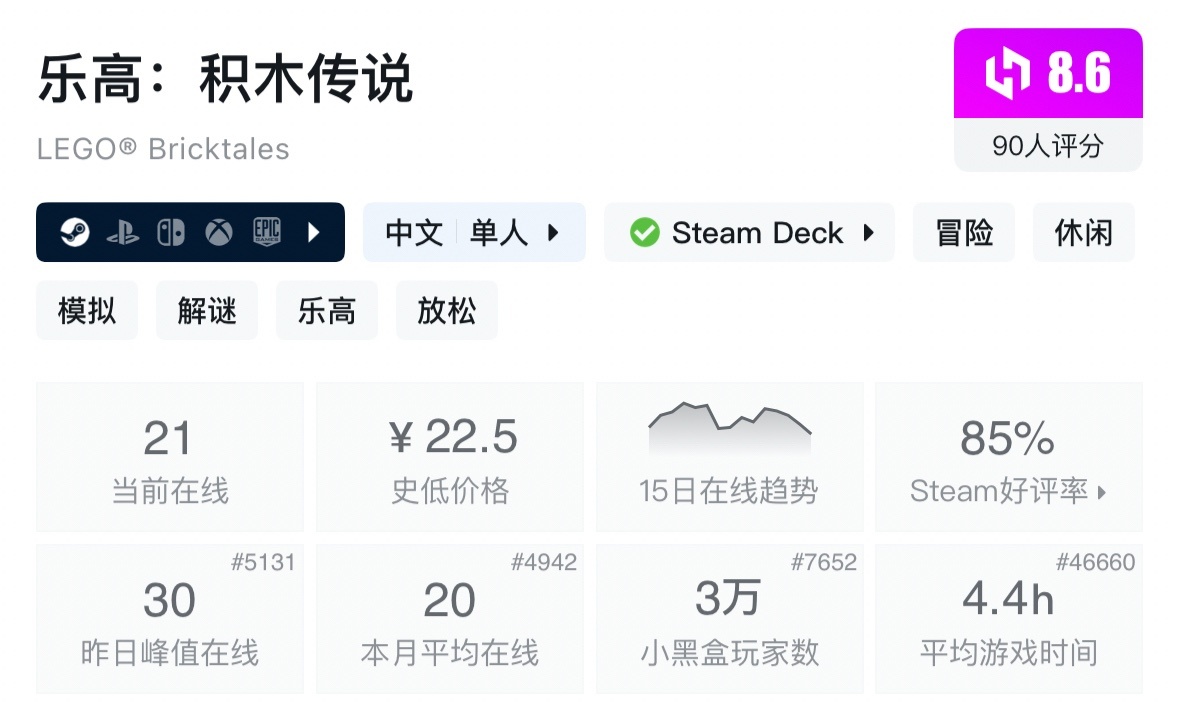This screenshot has height=712, width=1179.
Task: Click the Xbox platform icon
Action: pyautogui.click(x=219, y=233)
